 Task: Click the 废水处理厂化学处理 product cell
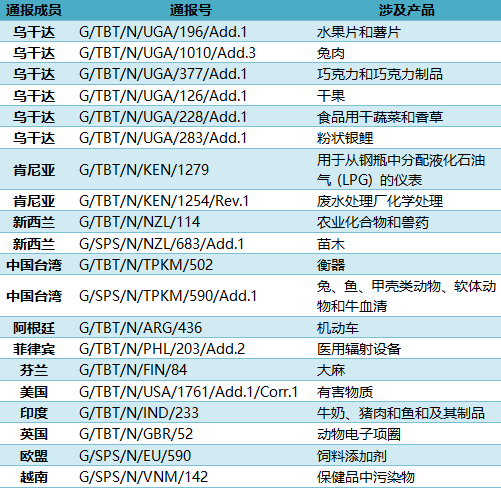(x=380, y=201)
